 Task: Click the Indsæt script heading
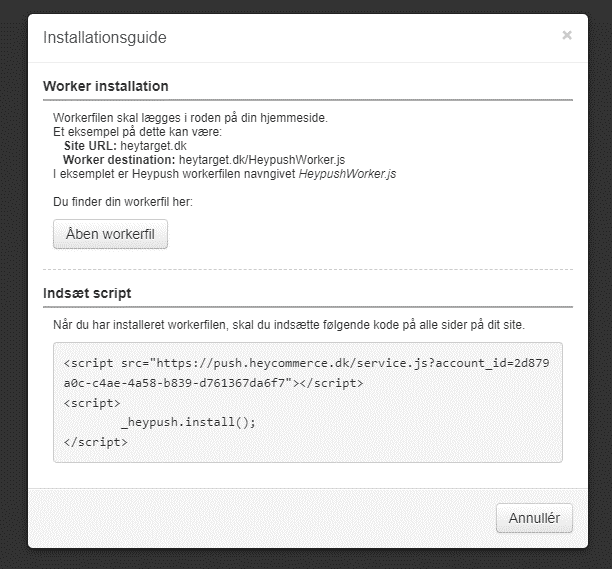point(88,293)
